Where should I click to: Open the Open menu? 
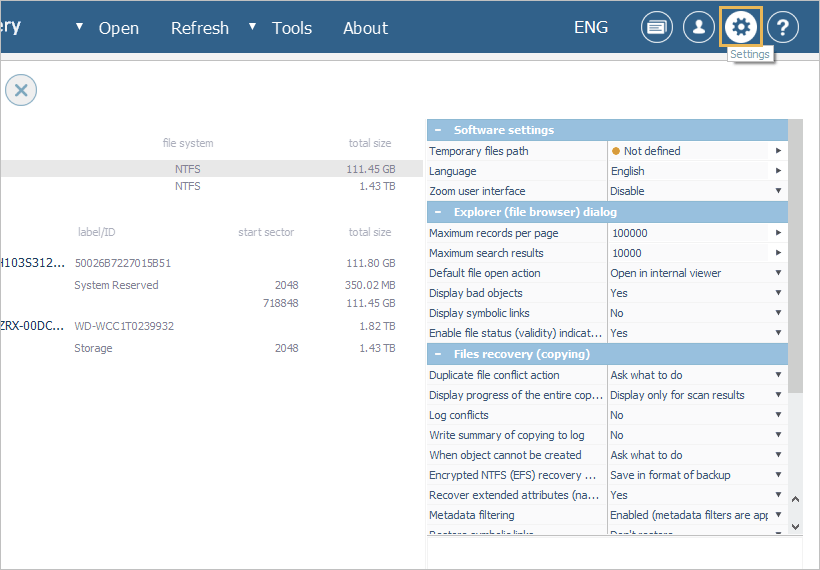[x=119, y=28]
